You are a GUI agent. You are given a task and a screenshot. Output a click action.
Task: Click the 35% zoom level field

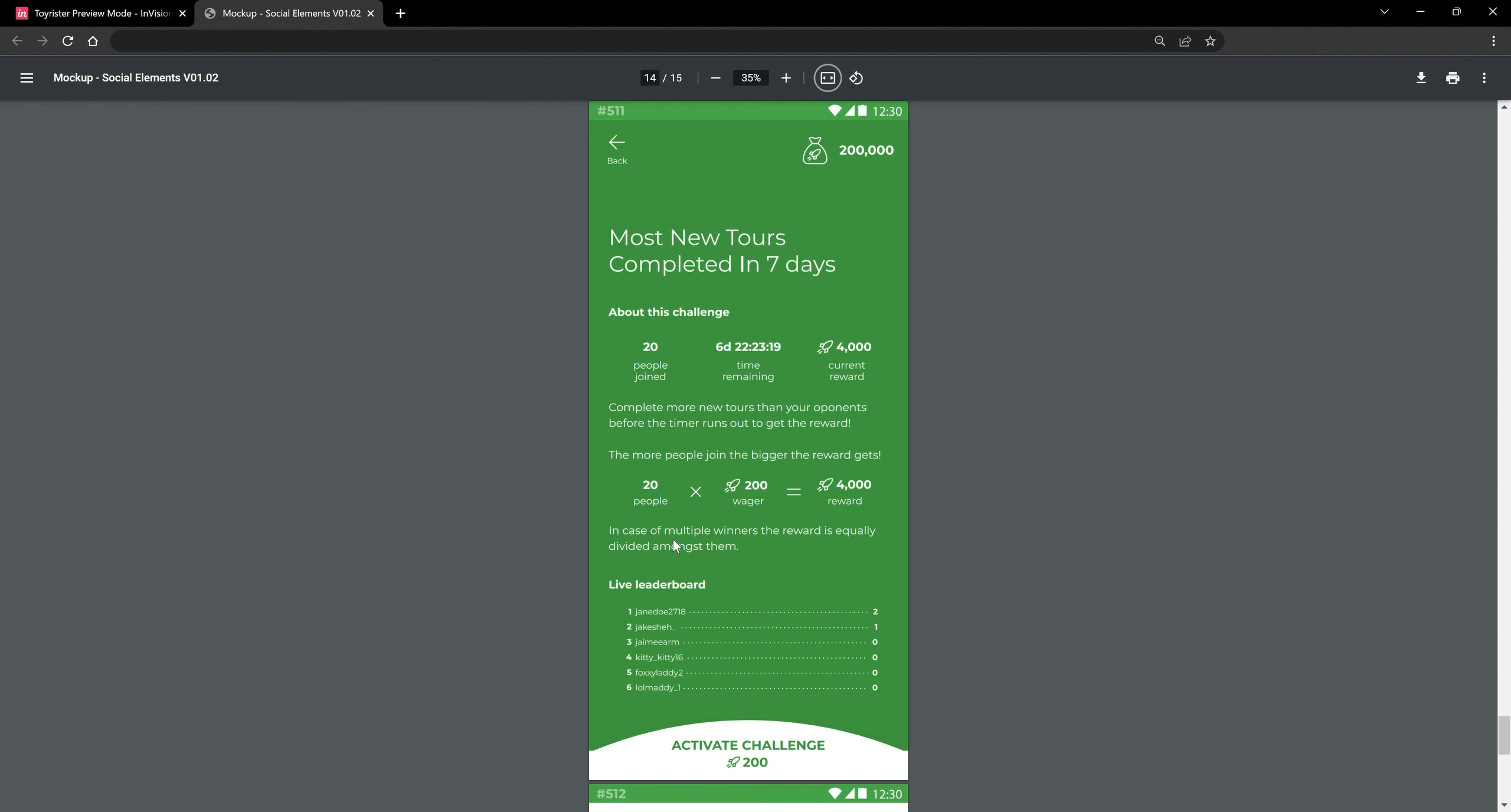point(751,78)
